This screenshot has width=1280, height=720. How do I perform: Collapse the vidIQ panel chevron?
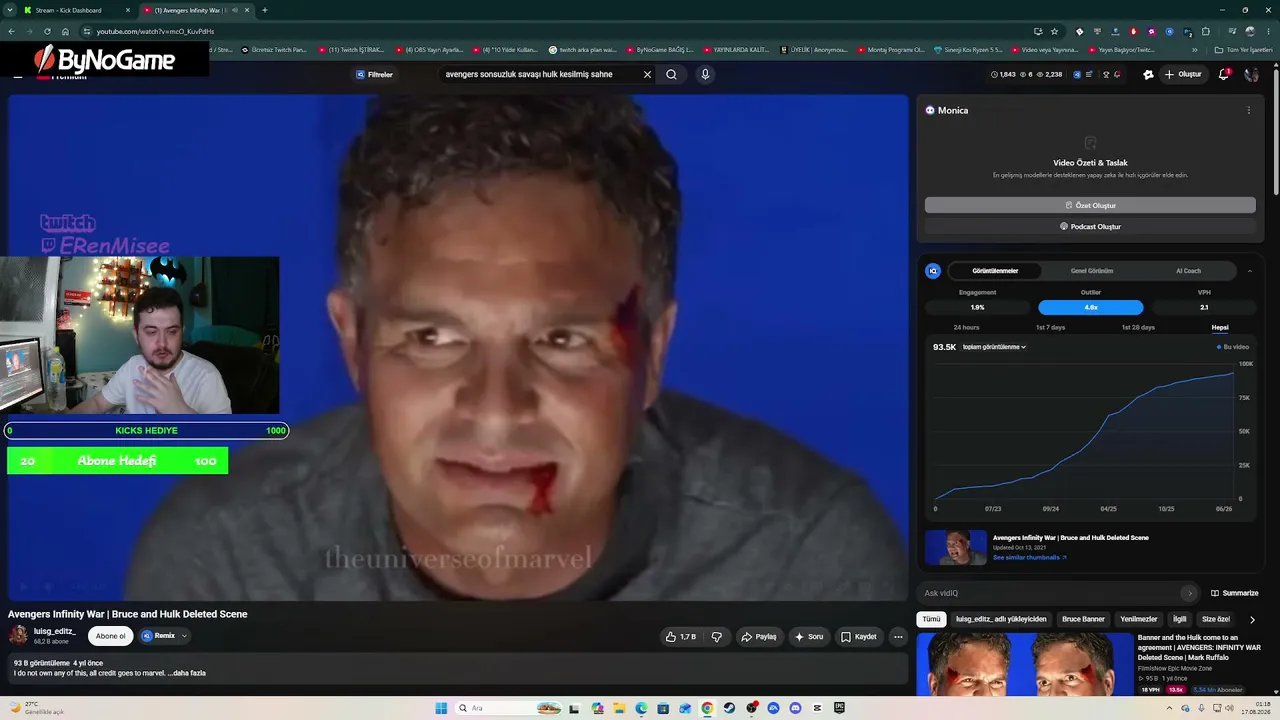[1249, 271]
